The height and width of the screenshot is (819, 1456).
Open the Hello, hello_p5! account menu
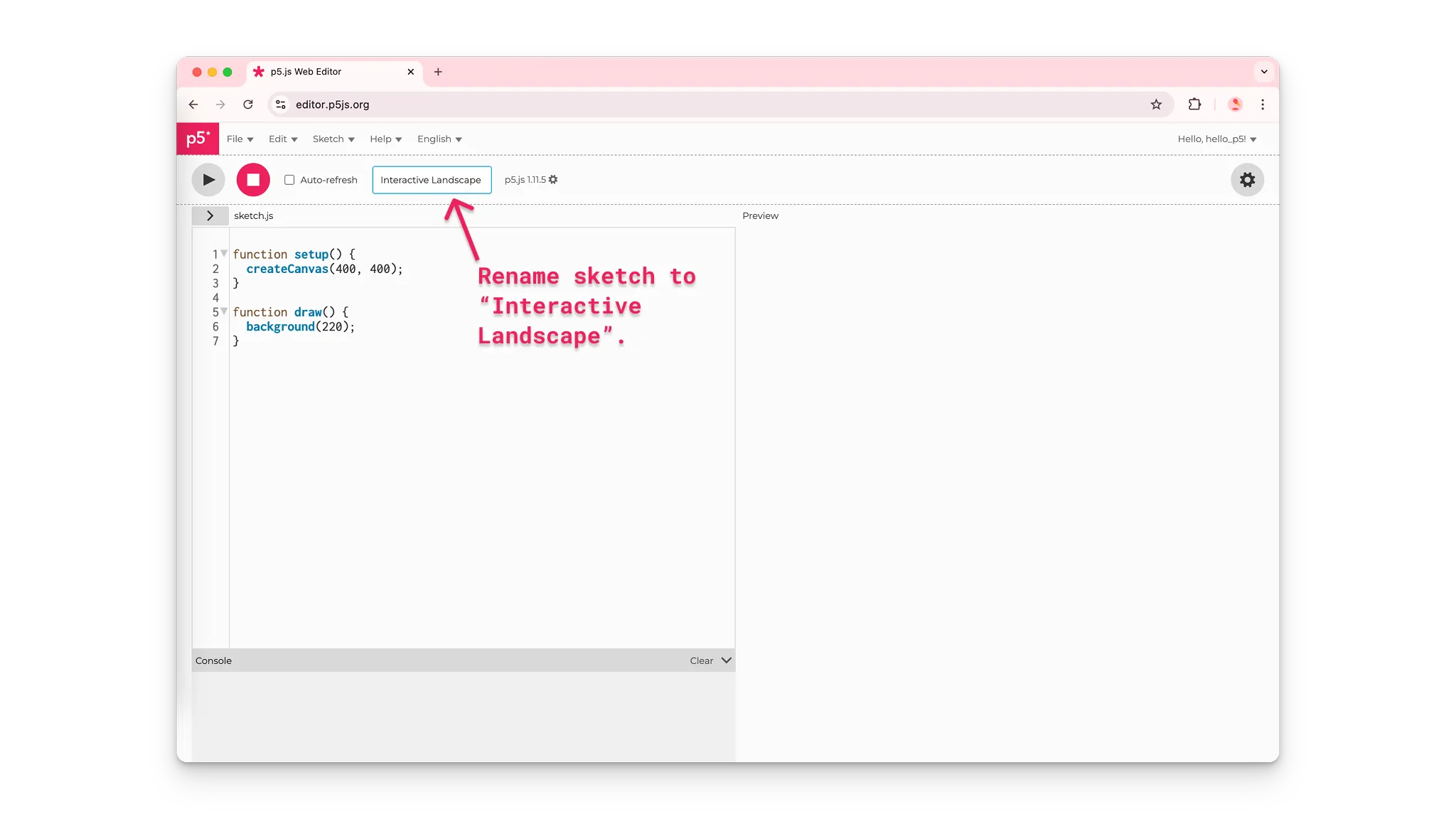tap(1216, 139)
